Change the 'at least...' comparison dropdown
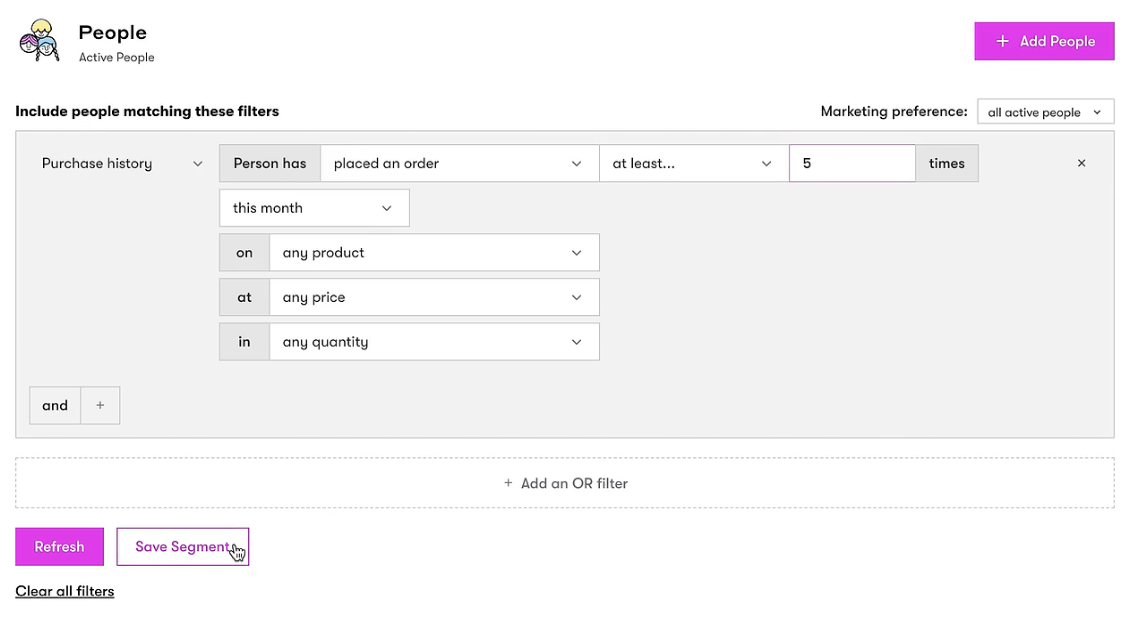This screenshot has height=633, width=1124. 693,163
